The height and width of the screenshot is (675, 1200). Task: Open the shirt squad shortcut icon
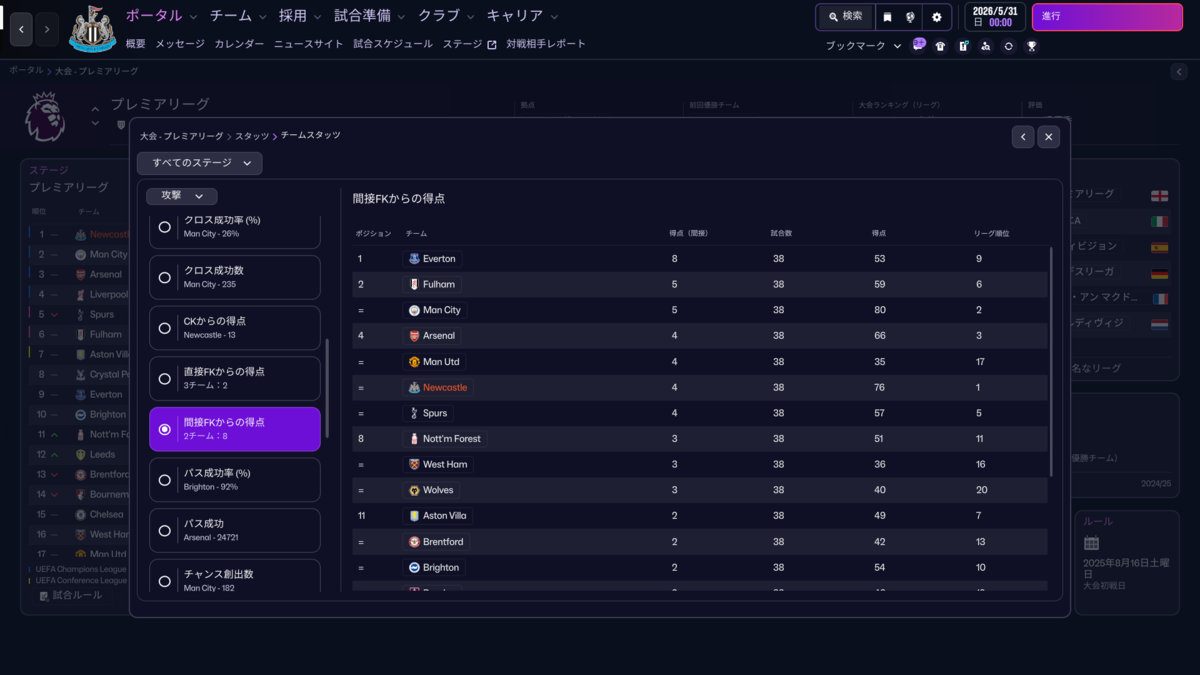tap(940, 46)
